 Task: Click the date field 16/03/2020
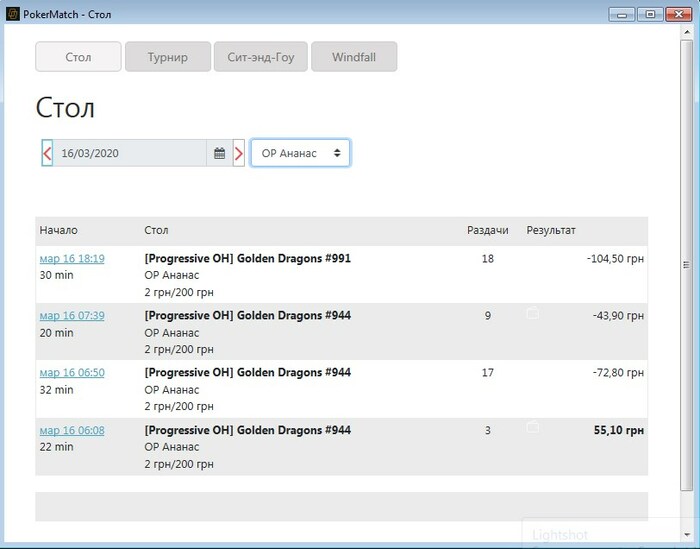(x=130, y=153)
